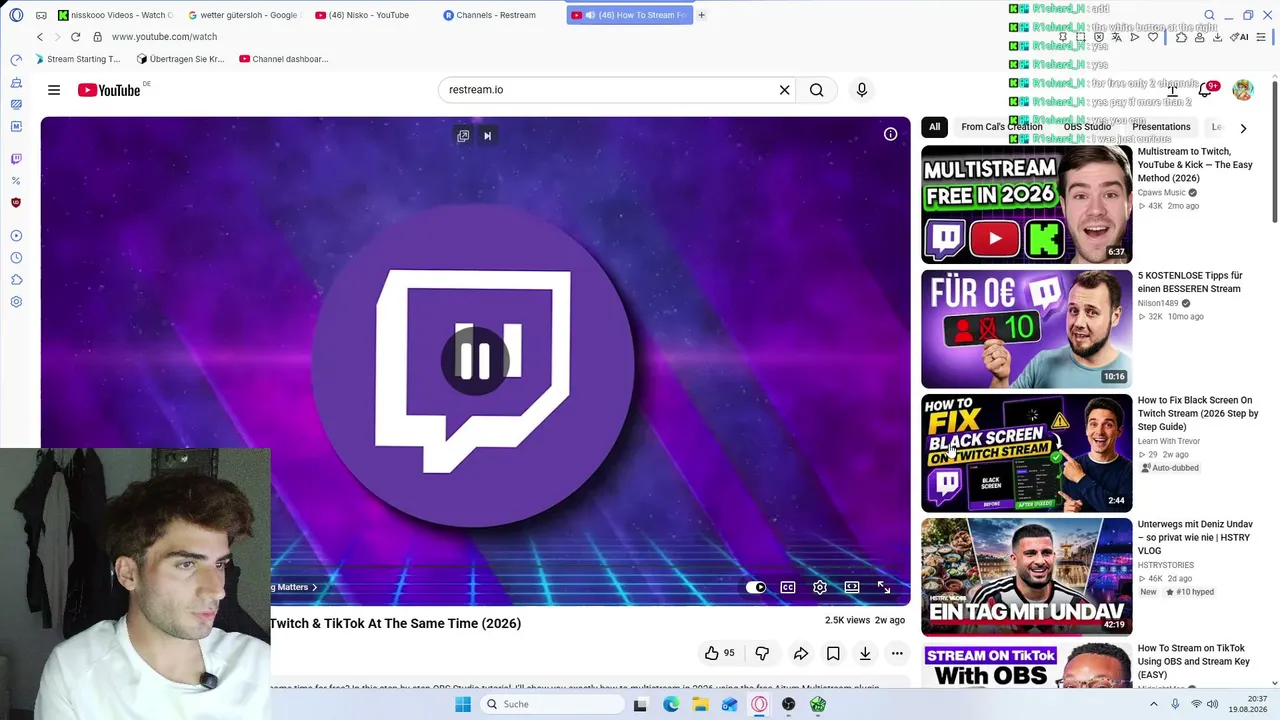Switch to the wetter gütersloh Google tab
1280x720 pixels.
tap(245, 15)
